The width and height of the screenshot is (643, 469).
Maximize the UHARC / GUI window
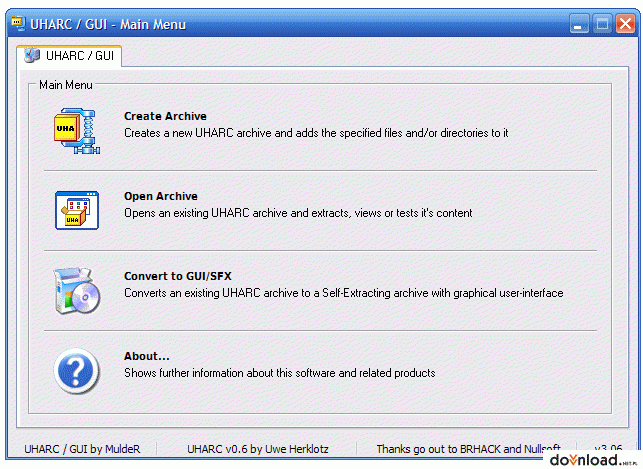(602, 24)
